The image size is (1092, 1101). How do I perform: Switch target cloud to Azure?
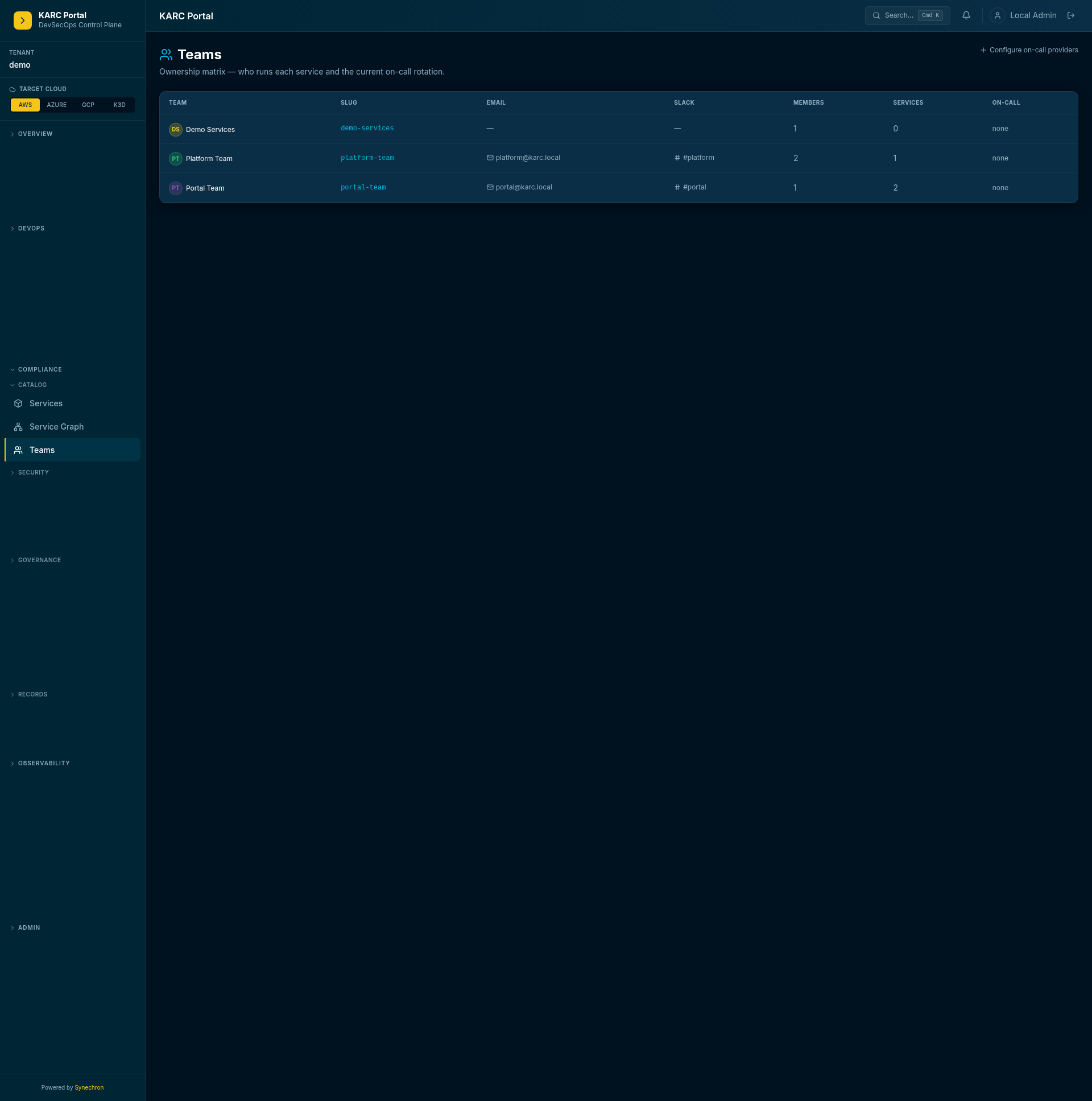tap(56, 105)
